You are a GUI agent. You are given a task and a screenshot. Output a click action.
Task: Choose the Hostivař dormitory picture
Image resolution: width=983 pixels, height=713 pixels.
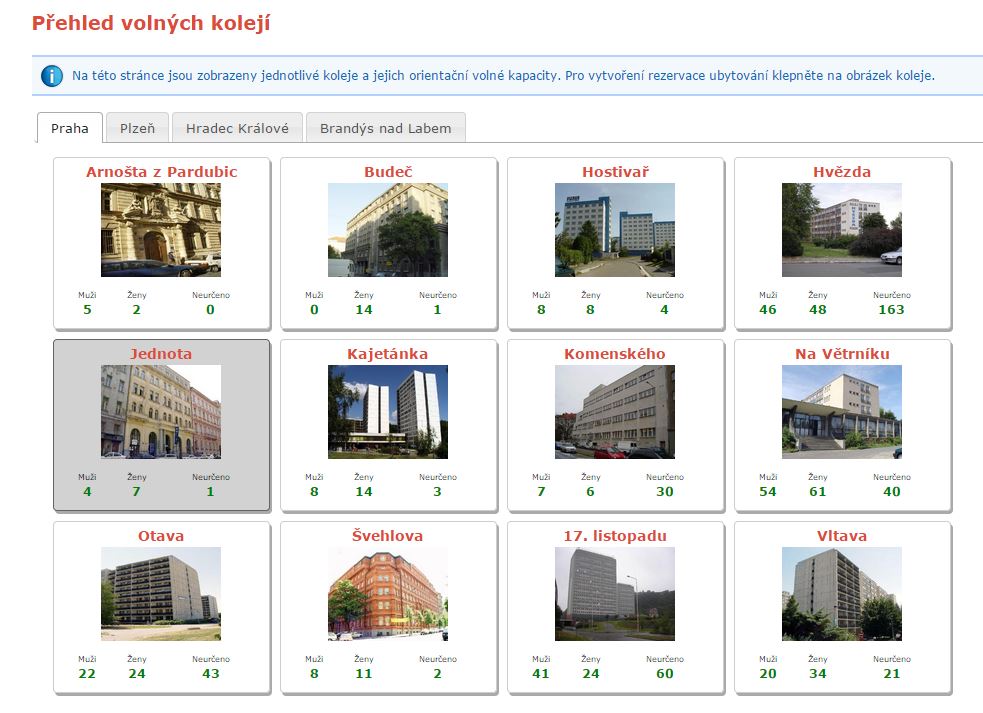(x=615, y=230)
